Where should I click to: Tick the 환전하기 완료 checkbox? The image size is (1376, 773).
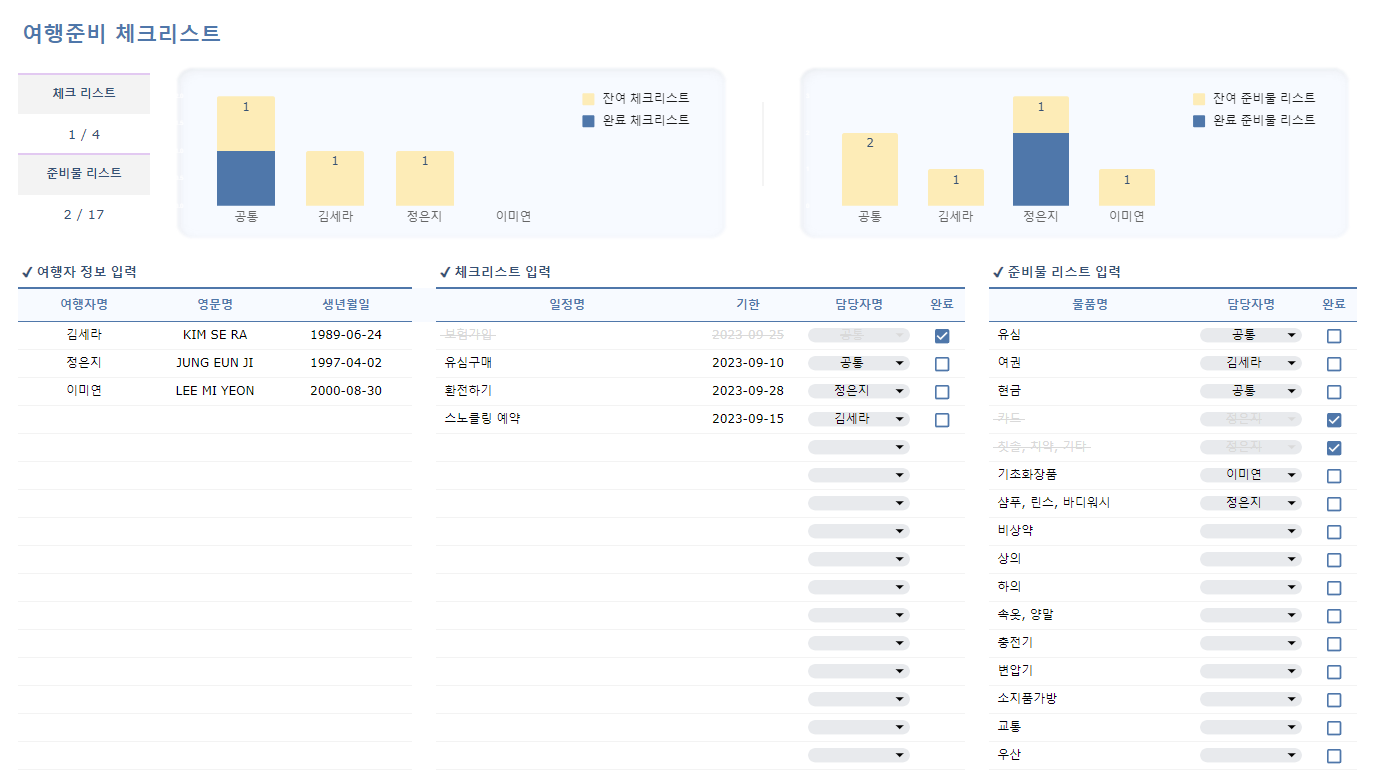(x=942, y=392)
